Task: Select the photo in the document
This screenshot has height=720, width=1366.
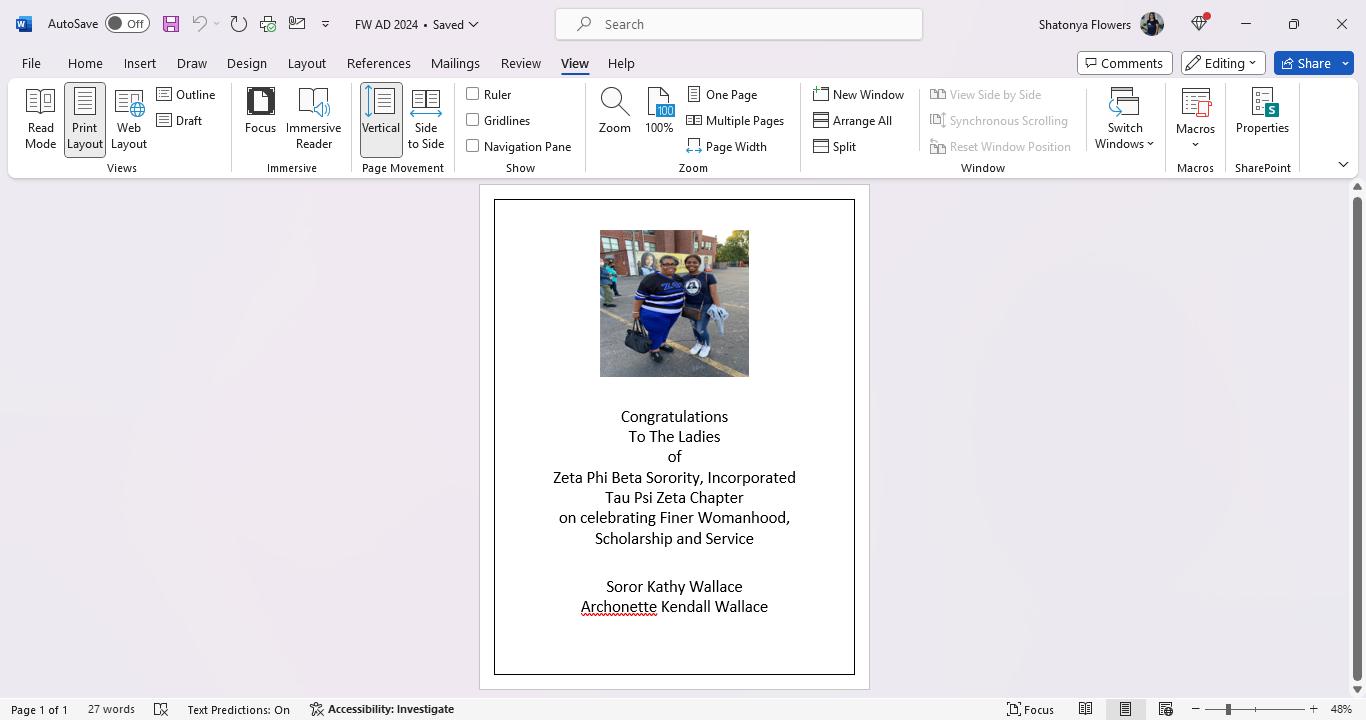Action: (x=674, y=303)
